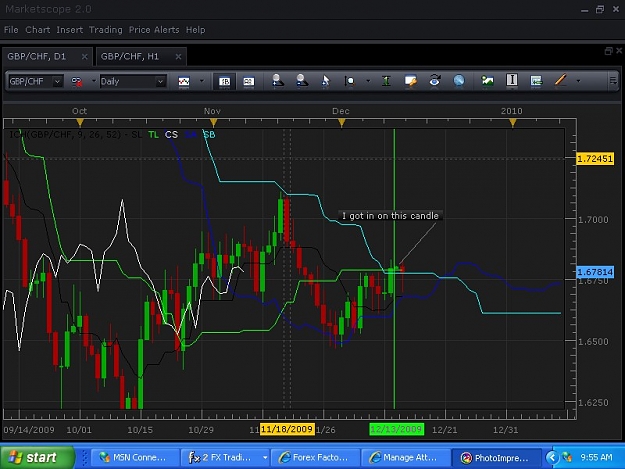Click the 1.72451 yellow price label
The height and width of the screenshot is (469, 625).
595,159
